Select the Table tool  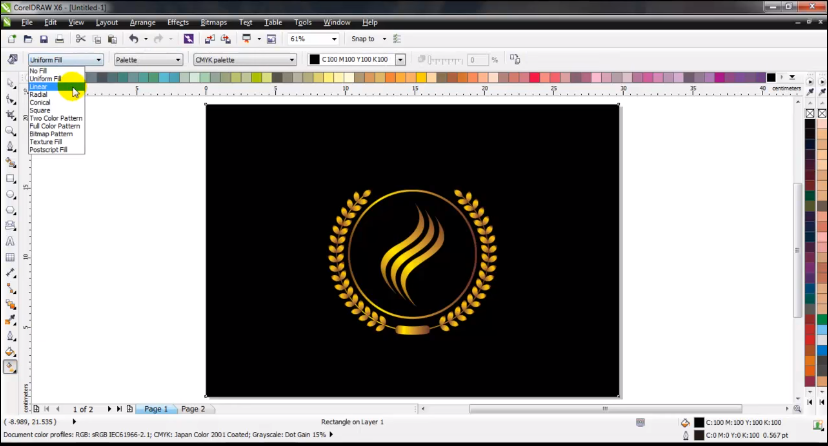[10, 257]
